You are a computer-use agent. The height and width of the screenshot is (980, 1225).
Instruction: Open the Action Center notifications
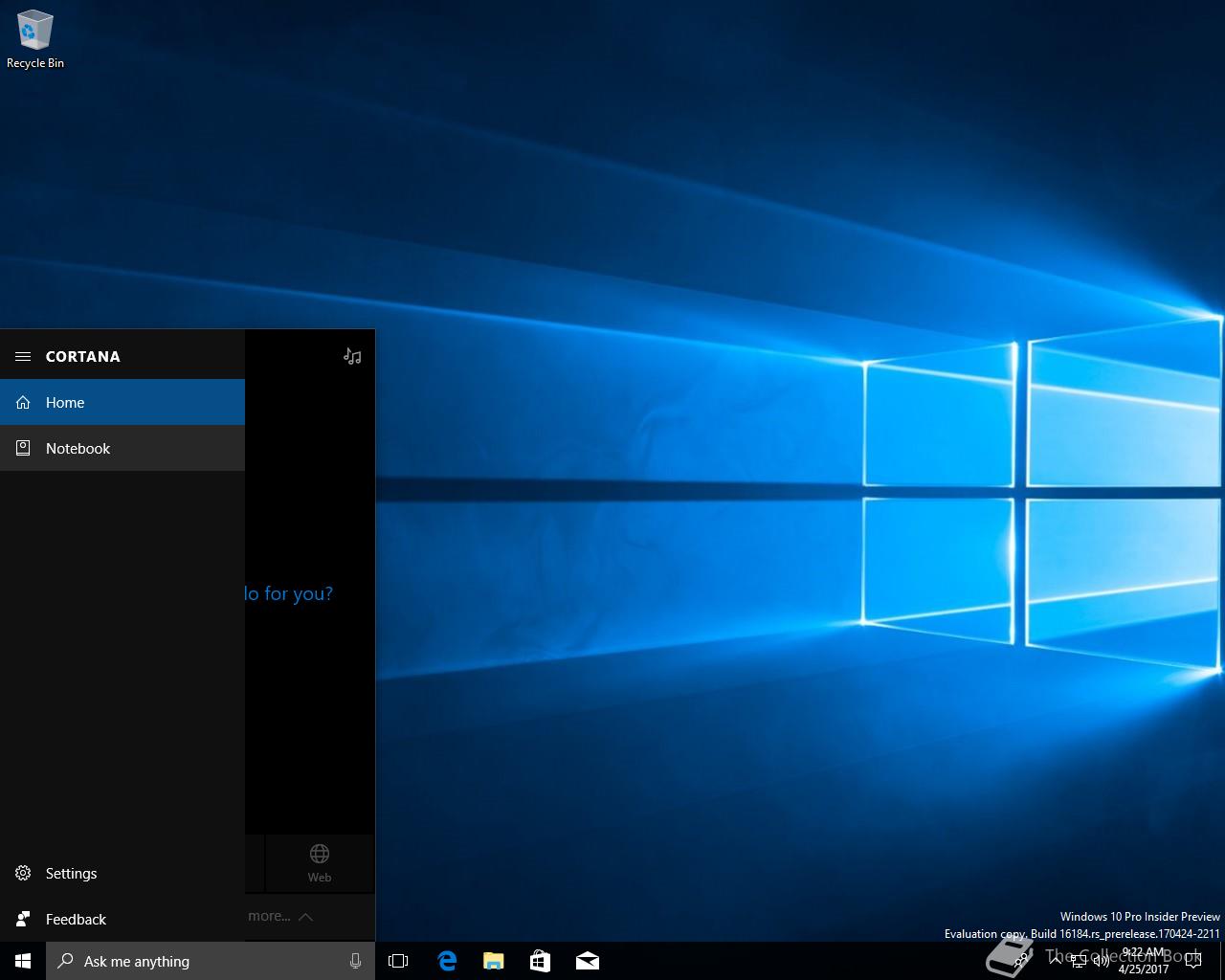tap(1193, 961)
